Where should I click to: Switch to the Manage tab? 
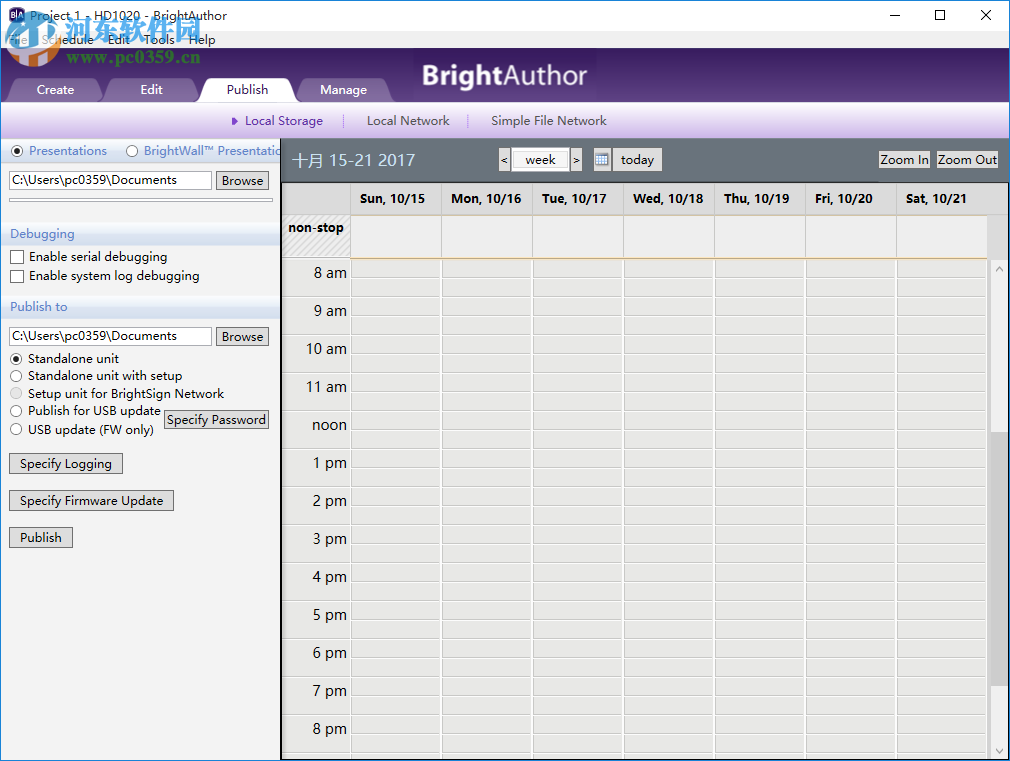pos(343,89)
